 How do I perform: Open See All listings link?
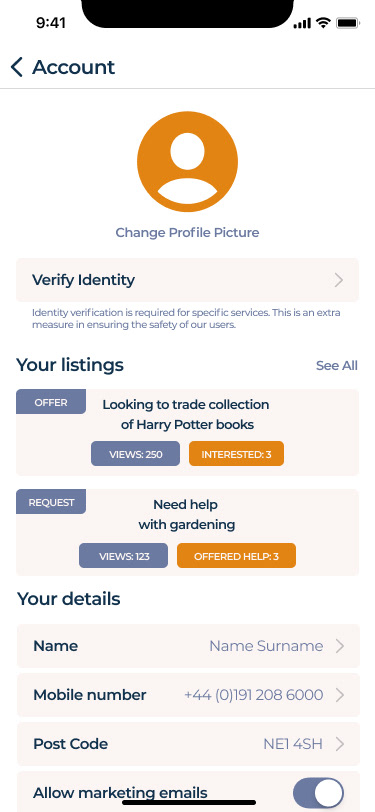[337, 366]
